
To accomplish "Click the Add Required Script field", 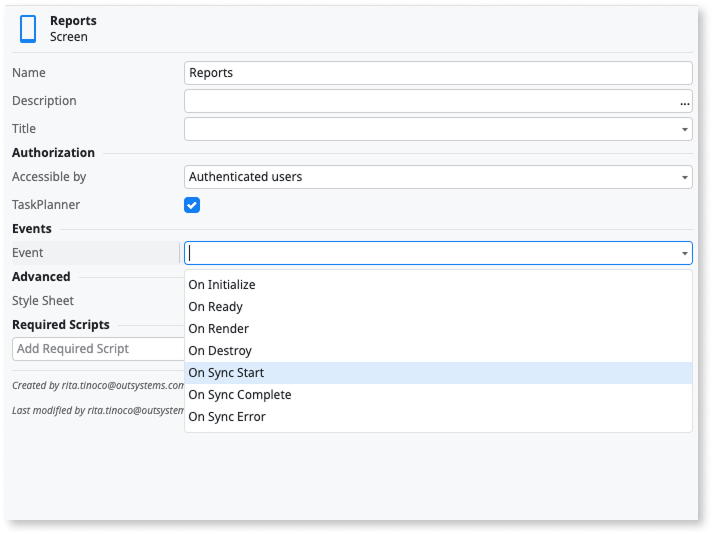I will click(x=98, y=349).
